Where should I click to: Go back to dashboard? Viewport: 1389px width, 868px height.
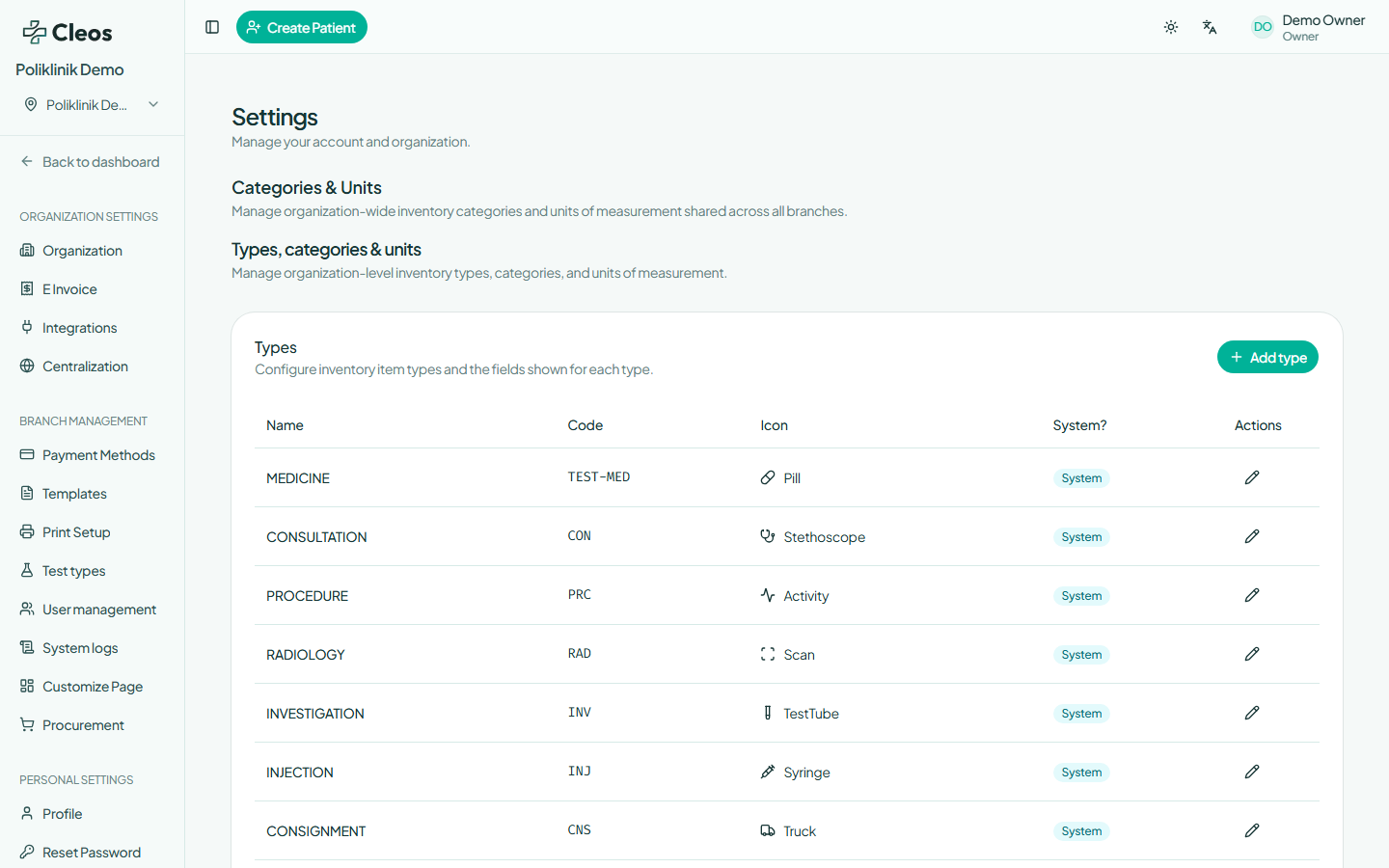pos(91,162)
